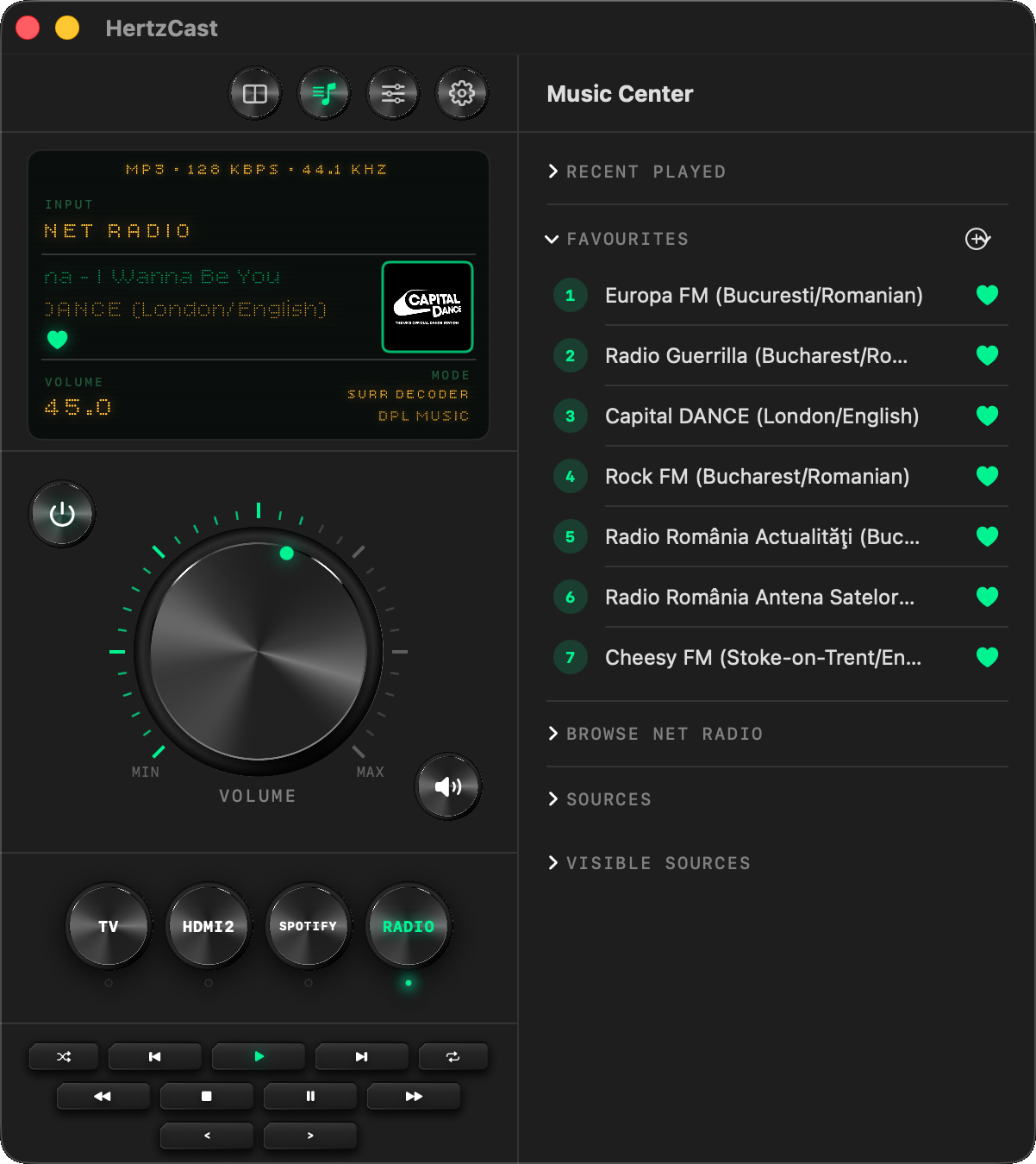
Task: Click the window close red button
Action: (28, 28)
